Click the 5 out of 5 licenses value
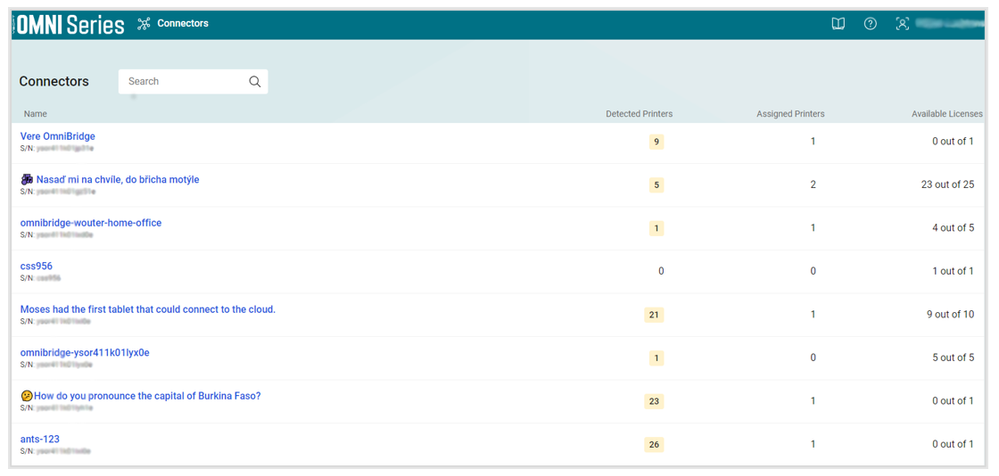999x476 pixels. pyautogui.click(x=953, y=358)
